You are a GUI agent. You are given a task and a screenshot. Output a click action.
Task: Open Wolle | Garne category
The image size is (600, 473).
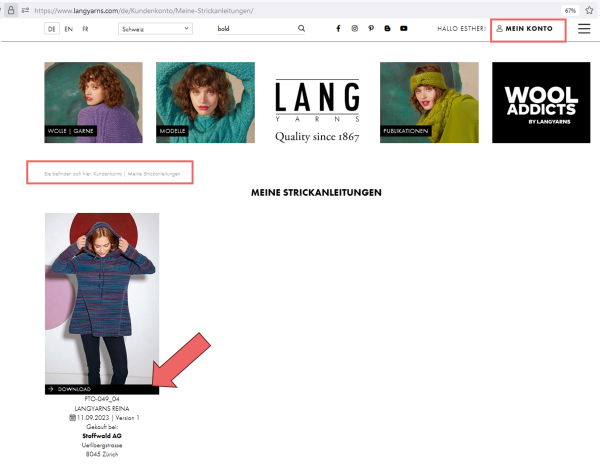(86, 103)
